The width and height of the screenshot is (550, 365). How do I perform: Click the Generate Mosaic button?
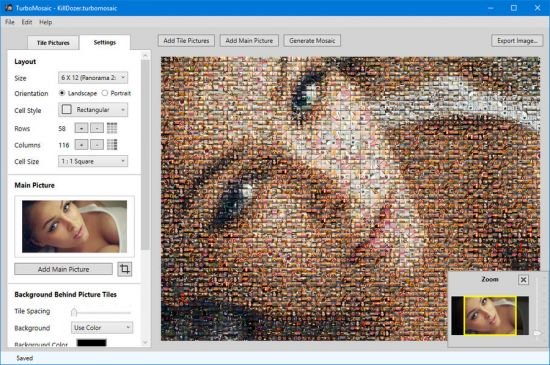pos(312,41)
